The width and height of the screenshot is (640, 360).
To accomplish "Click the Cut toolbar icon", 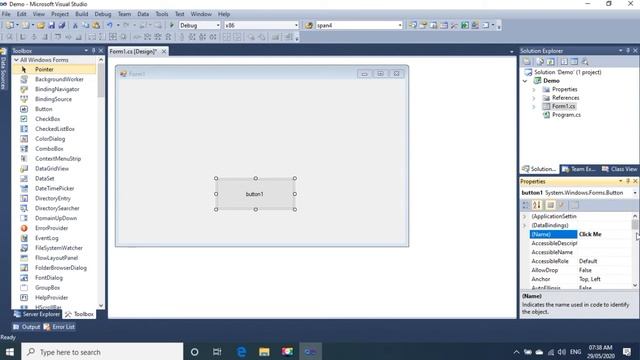I will coord(75,25).
